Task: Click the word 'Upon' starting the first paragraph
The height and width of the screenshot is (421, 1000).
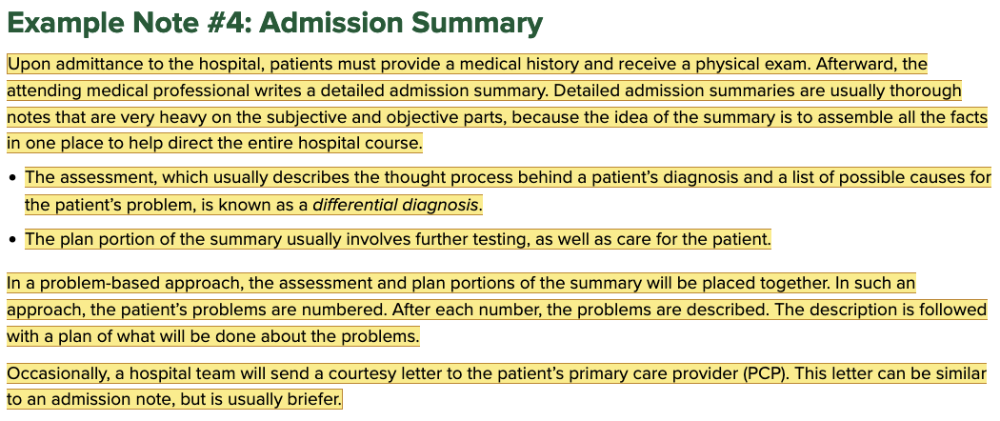Action: [27, 65]
